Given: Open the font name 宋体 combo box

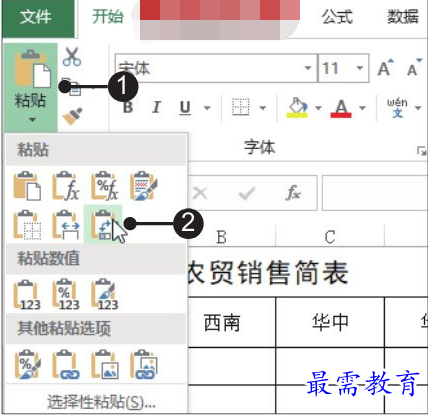Looking at the screenshot, I should pyautogui.click(x=216, y=68).
